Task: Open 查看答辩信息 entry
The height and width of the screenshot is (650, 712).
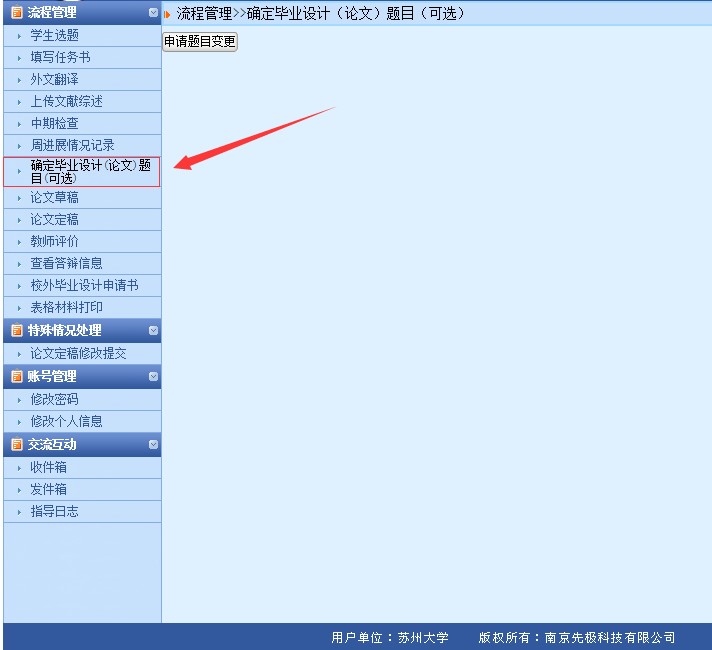Action: [x=82, y=263]
